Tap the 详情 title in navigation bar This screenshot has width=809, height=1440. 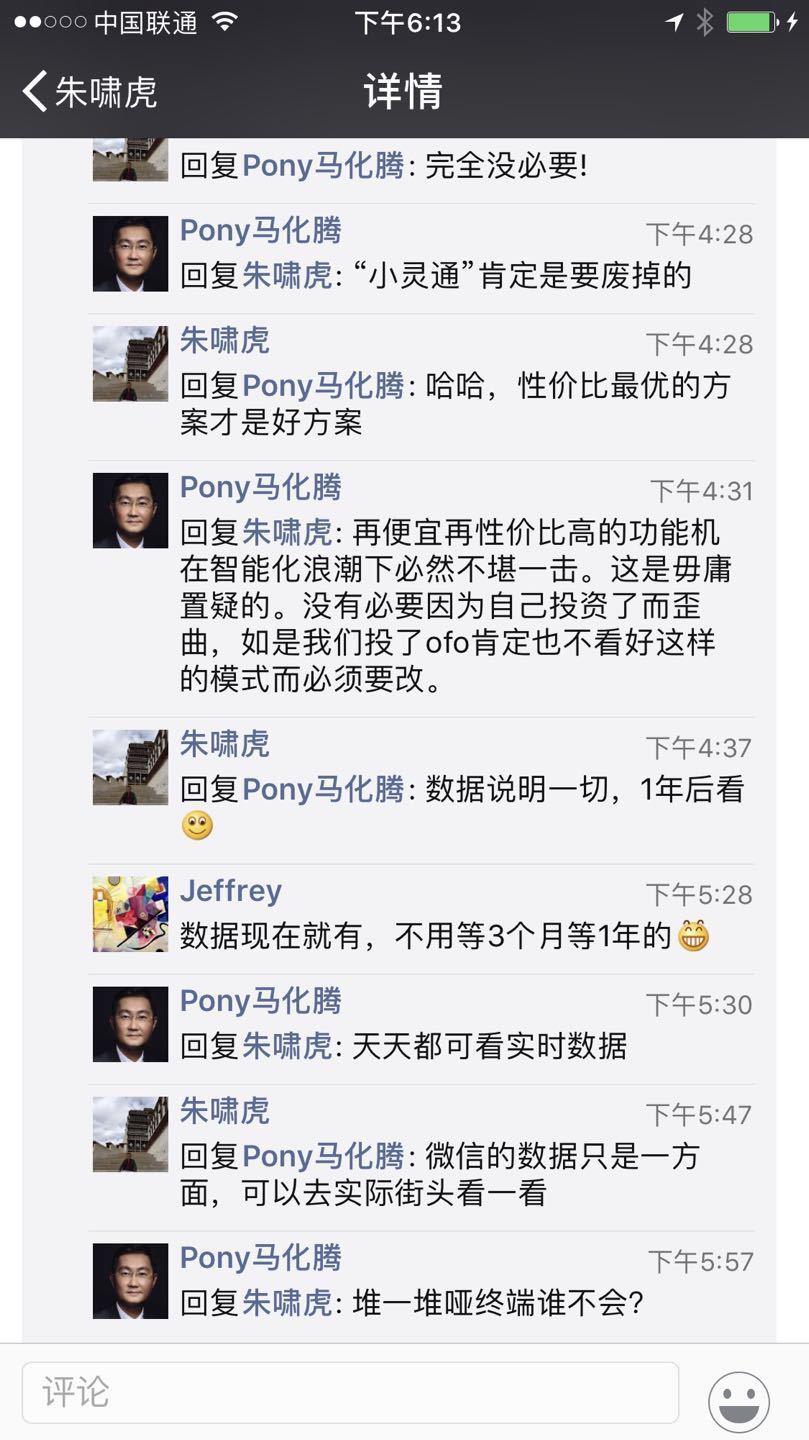coord(403,91)
